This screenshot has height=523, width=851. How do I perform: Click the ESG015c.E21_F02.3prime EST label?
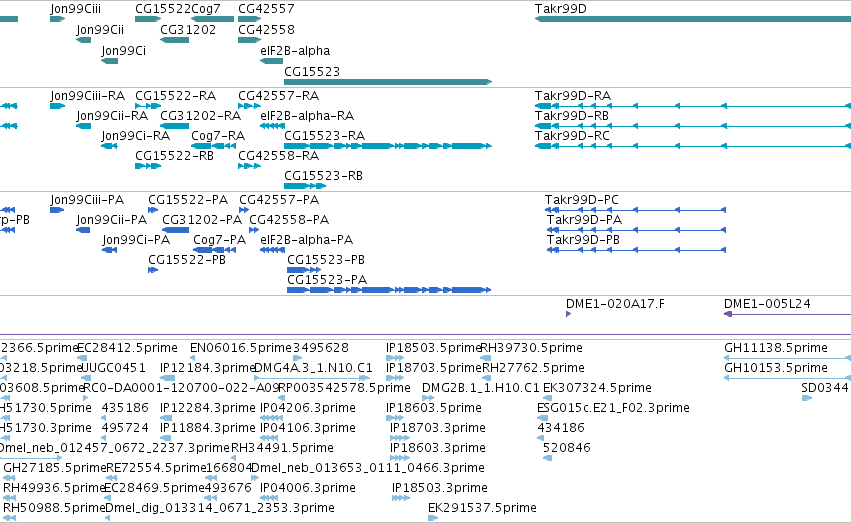613,407
